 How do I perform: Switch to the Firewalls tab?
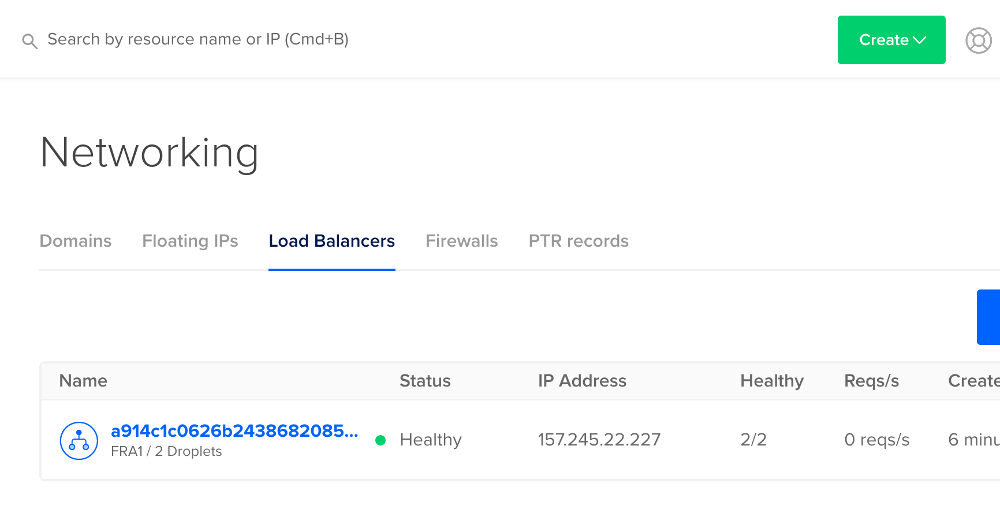tap(462, 241)
